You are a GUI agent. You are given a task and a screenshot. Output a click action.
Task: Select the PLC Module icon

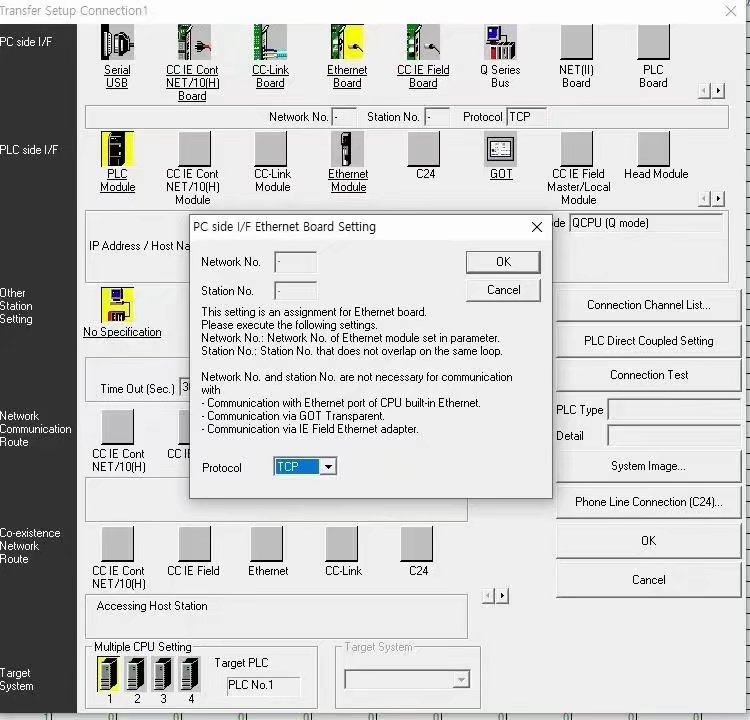117,150
